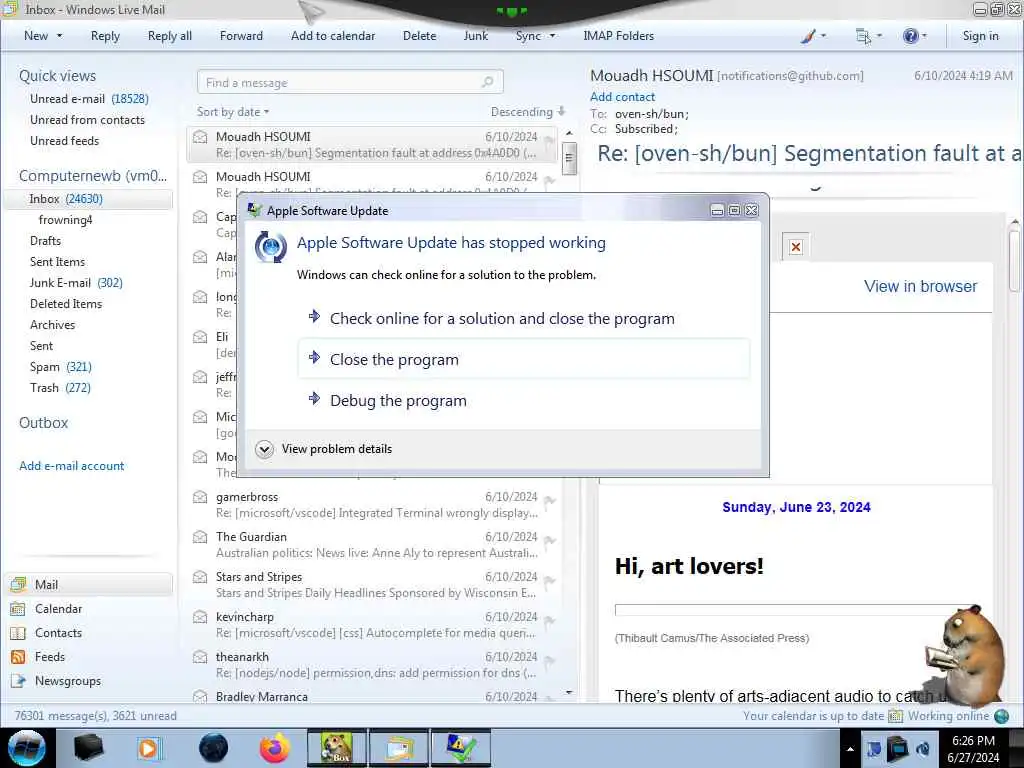Open the Junk E-mail folder
The width and height of the screenshot is (1024, 768).
(76, 283)
